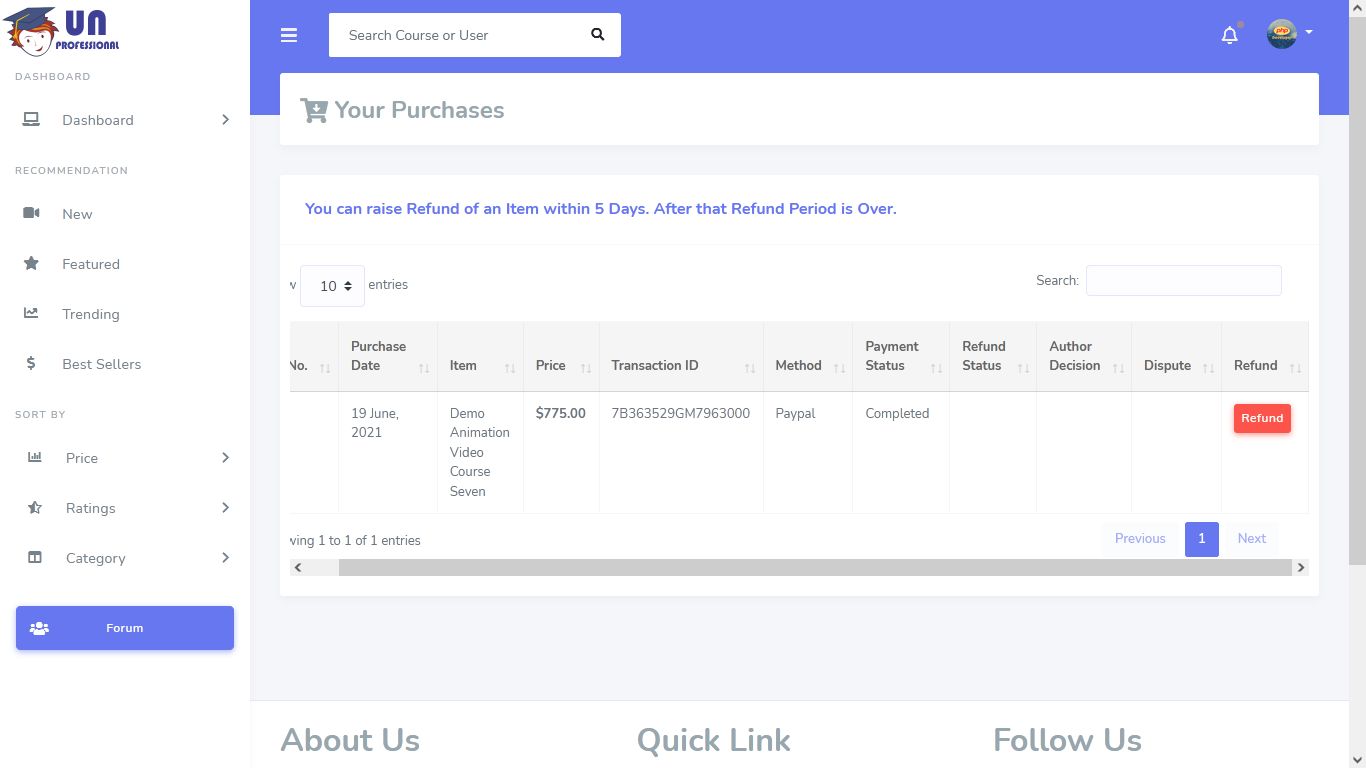The height and width of the screenshot is (768, 1366).
Task: Open the Forum button
Action: (x=125, y=628)
